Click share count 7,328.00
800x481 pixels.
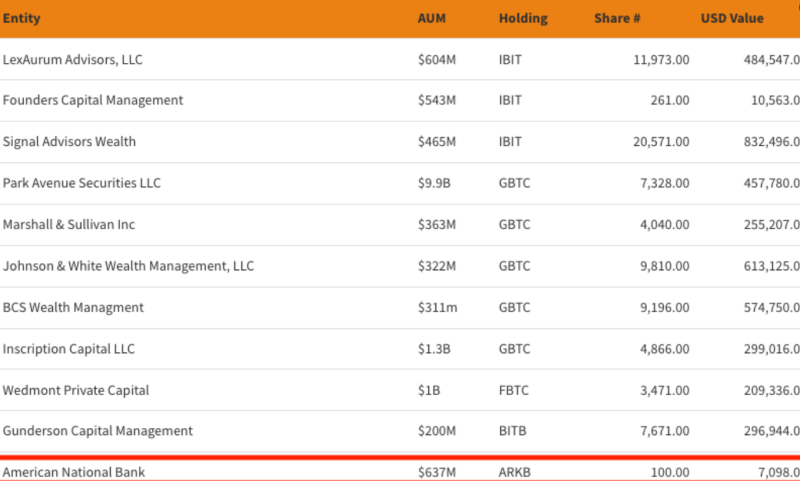coord(665,183)
